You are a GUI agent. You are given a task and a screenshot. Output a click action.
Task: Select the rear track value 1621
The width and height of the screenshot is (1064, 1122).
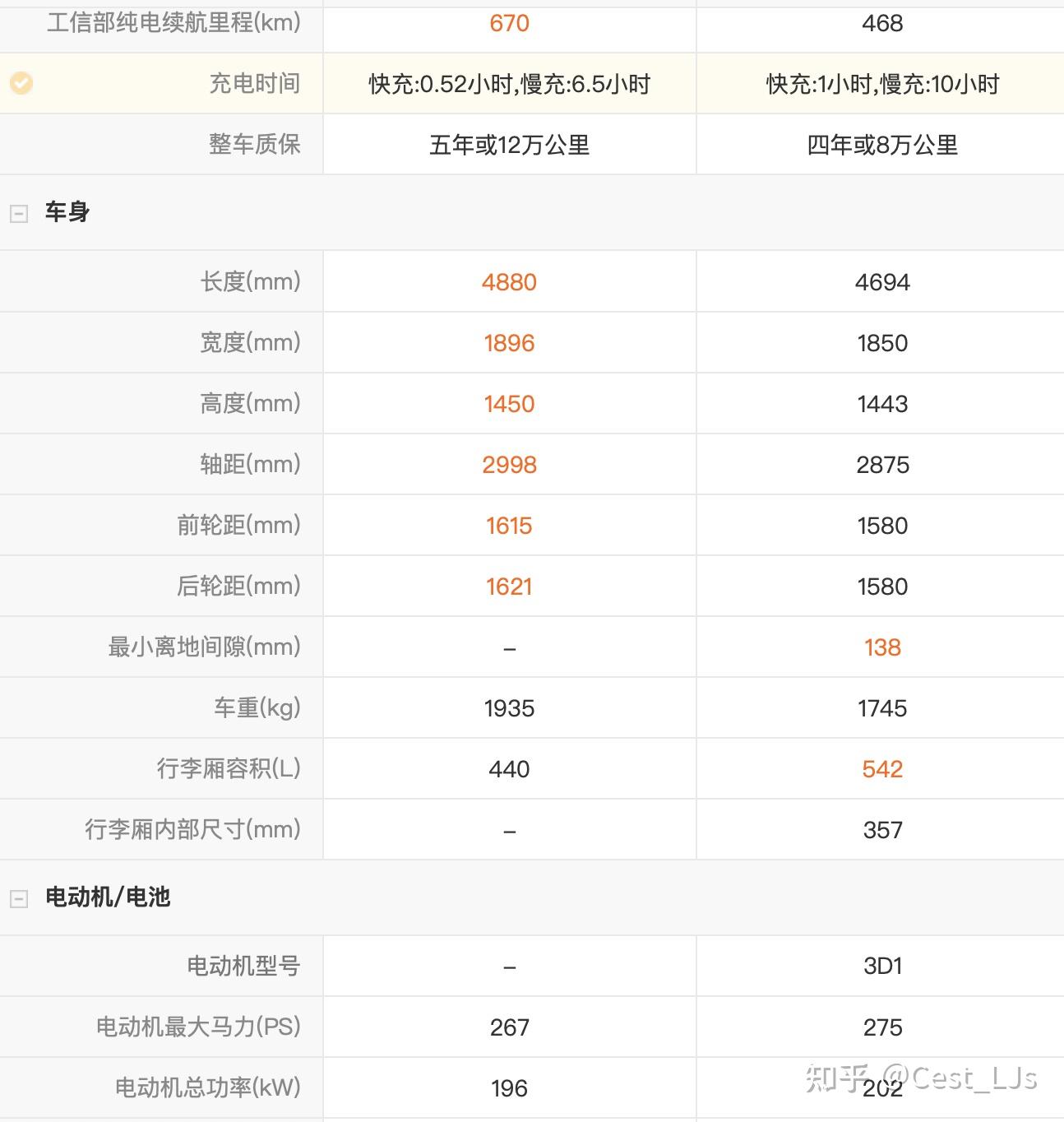(510, 586)
